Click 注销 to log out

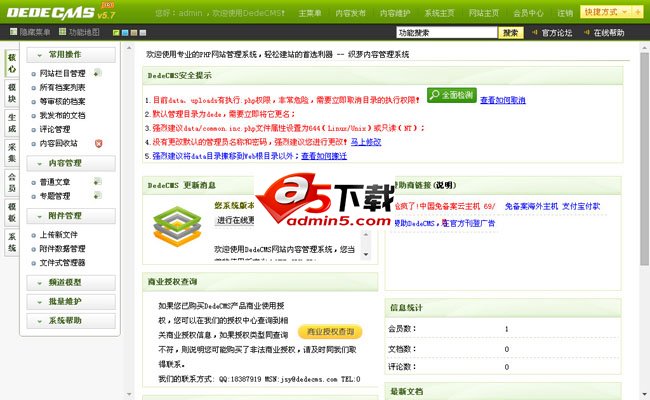[x=565, y=13]
